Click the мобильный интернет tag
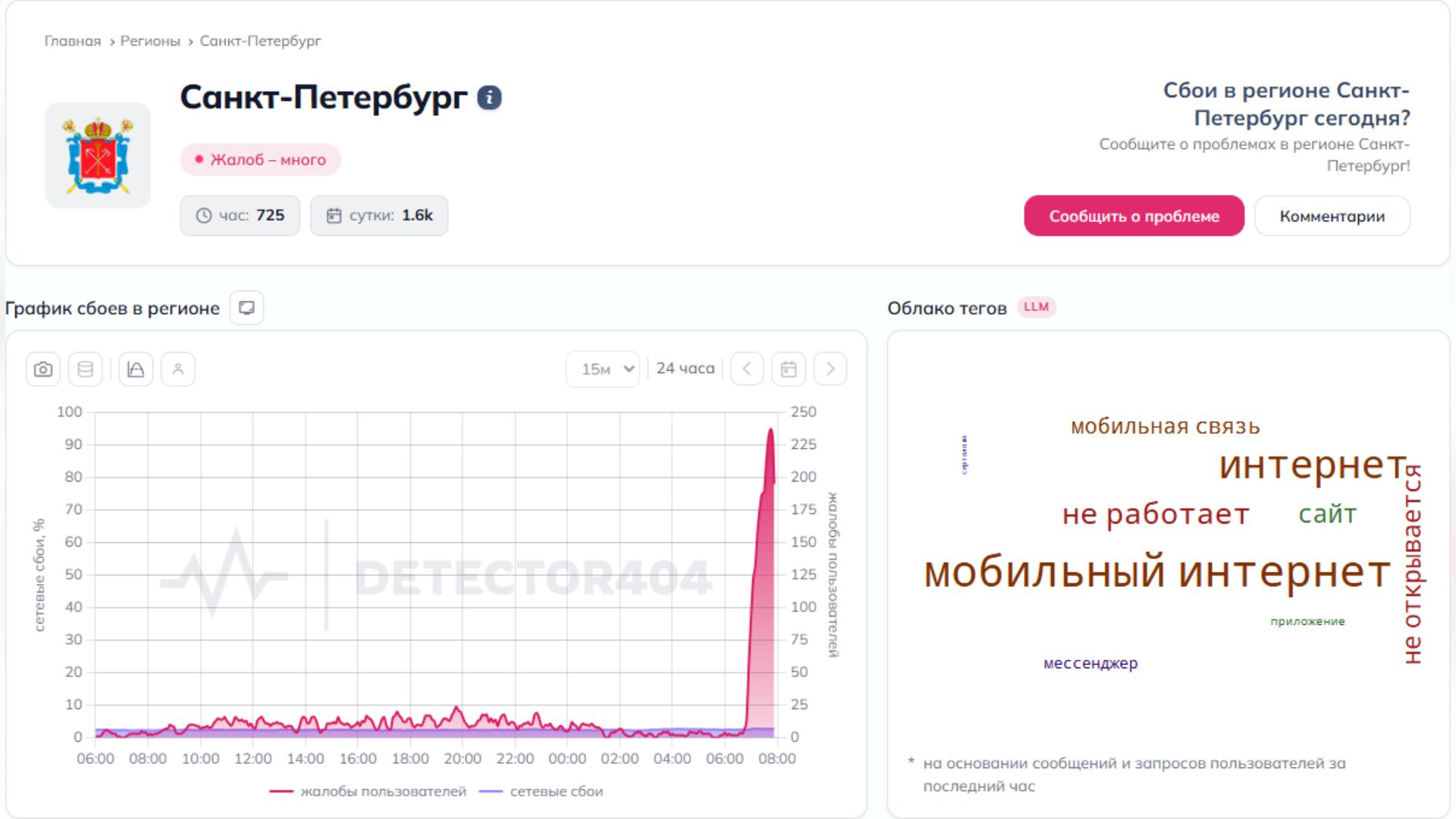Screen dimensions: 1456x819 coord(1157,572)
